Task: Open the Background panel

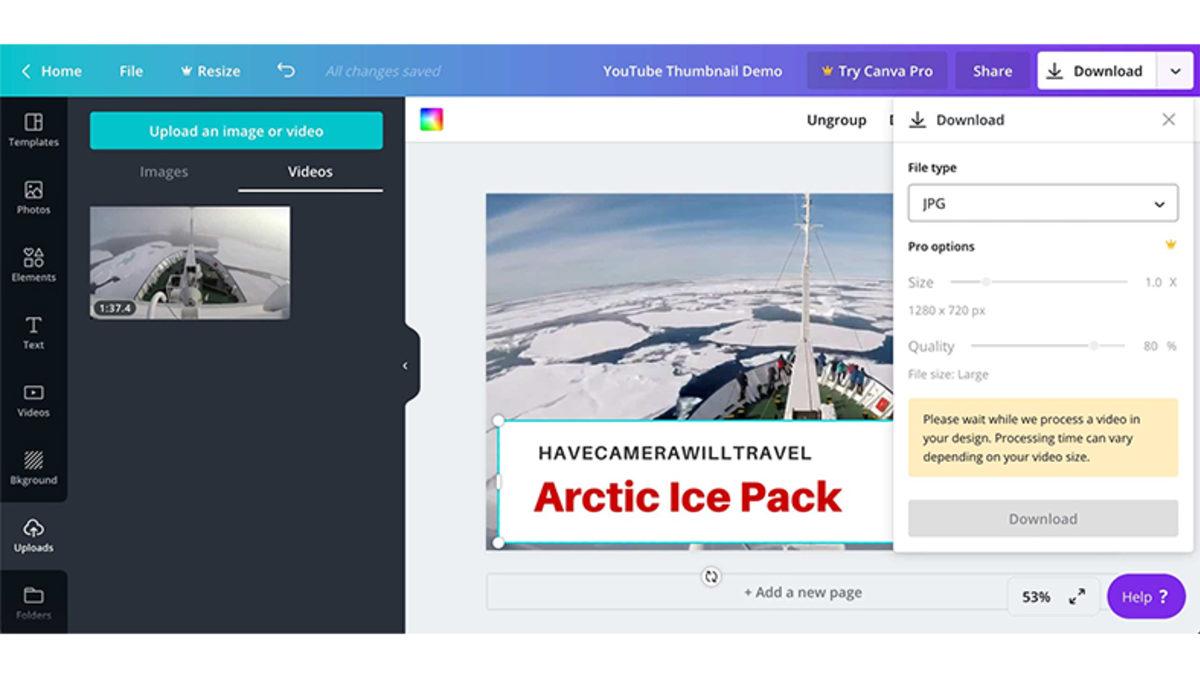Action: tap(34, 466)
